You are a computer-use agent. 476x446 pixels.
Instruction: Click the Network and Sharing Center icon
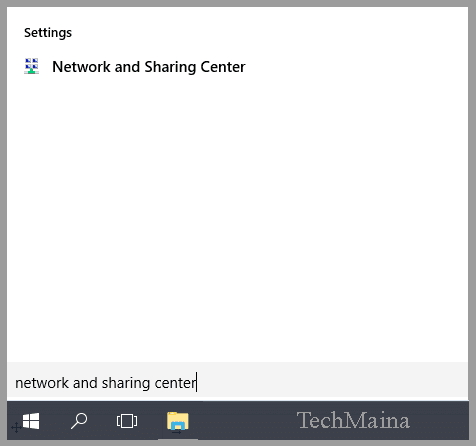coord(31,66)
